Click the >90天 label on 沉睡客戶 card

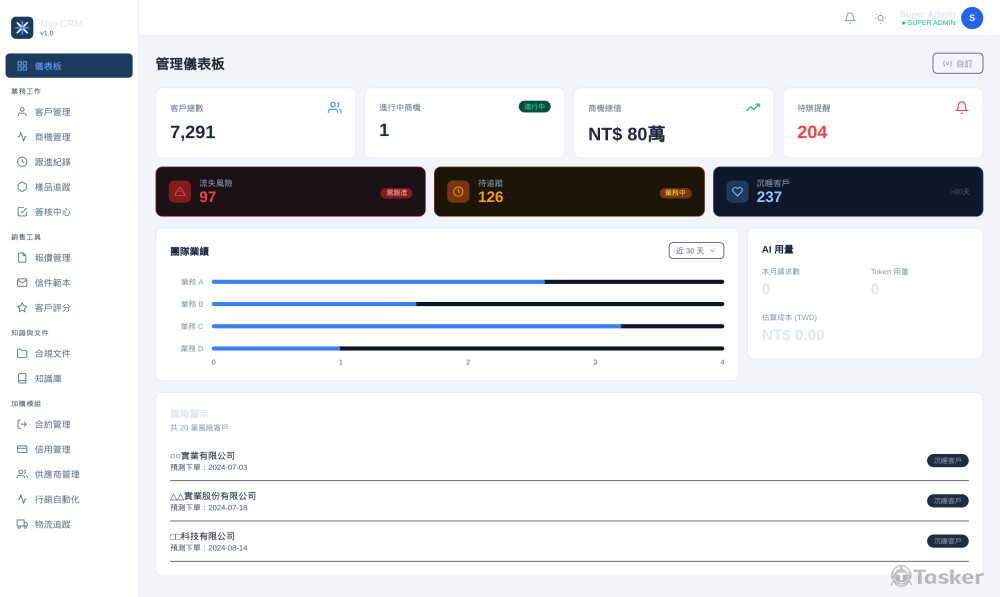tap(960, 192)
